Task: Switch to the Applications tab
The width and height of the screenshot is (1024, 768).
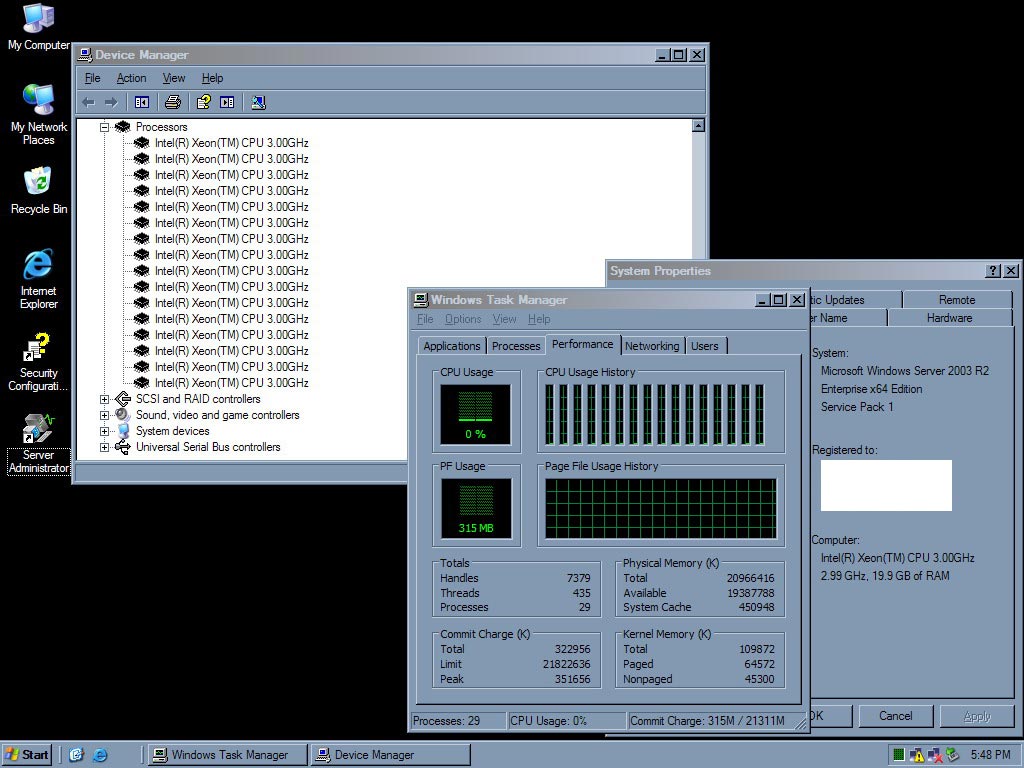Action: point(451,346)
